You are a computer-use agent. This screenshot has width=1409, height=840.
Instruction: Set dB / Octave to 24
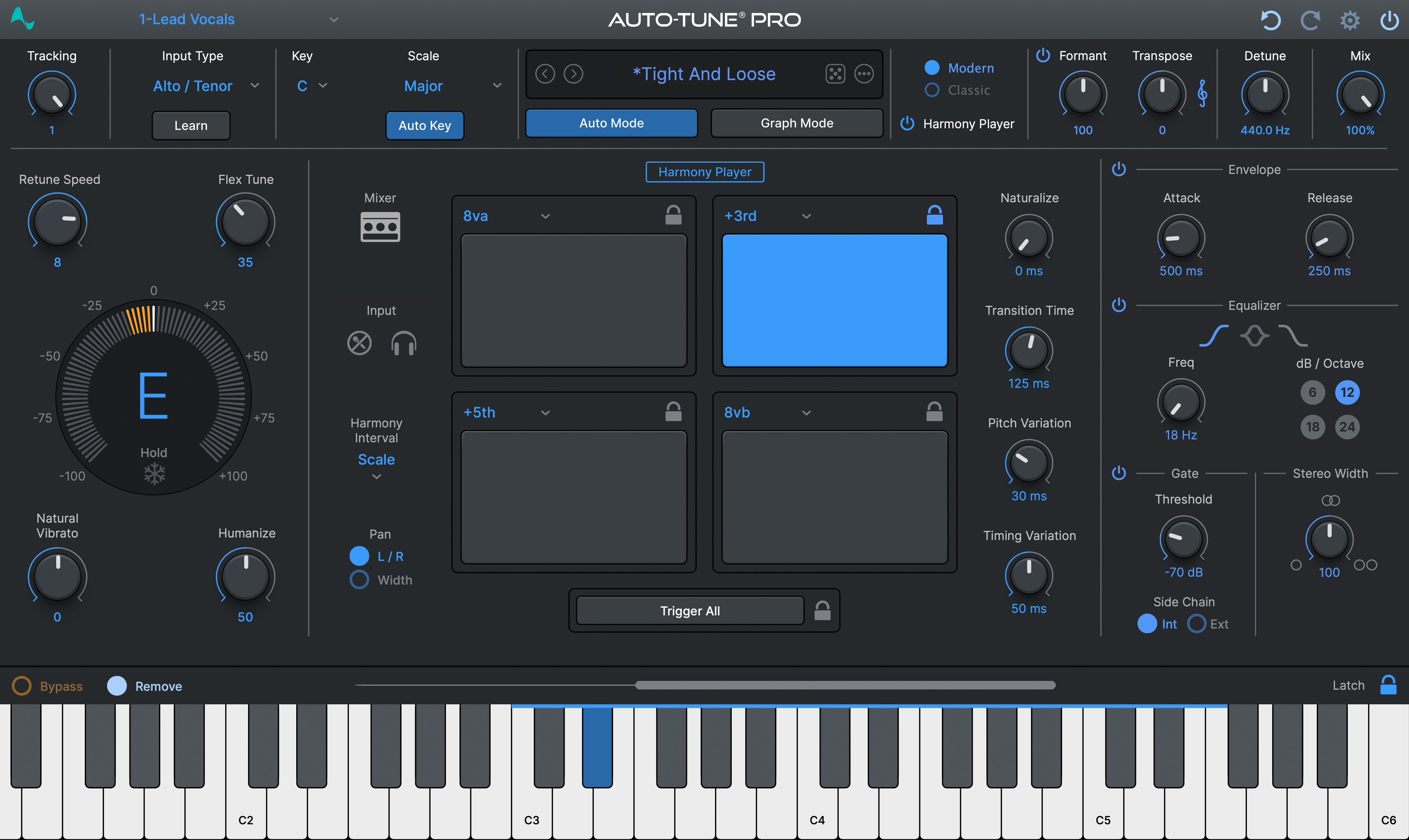pos(1348,427)
